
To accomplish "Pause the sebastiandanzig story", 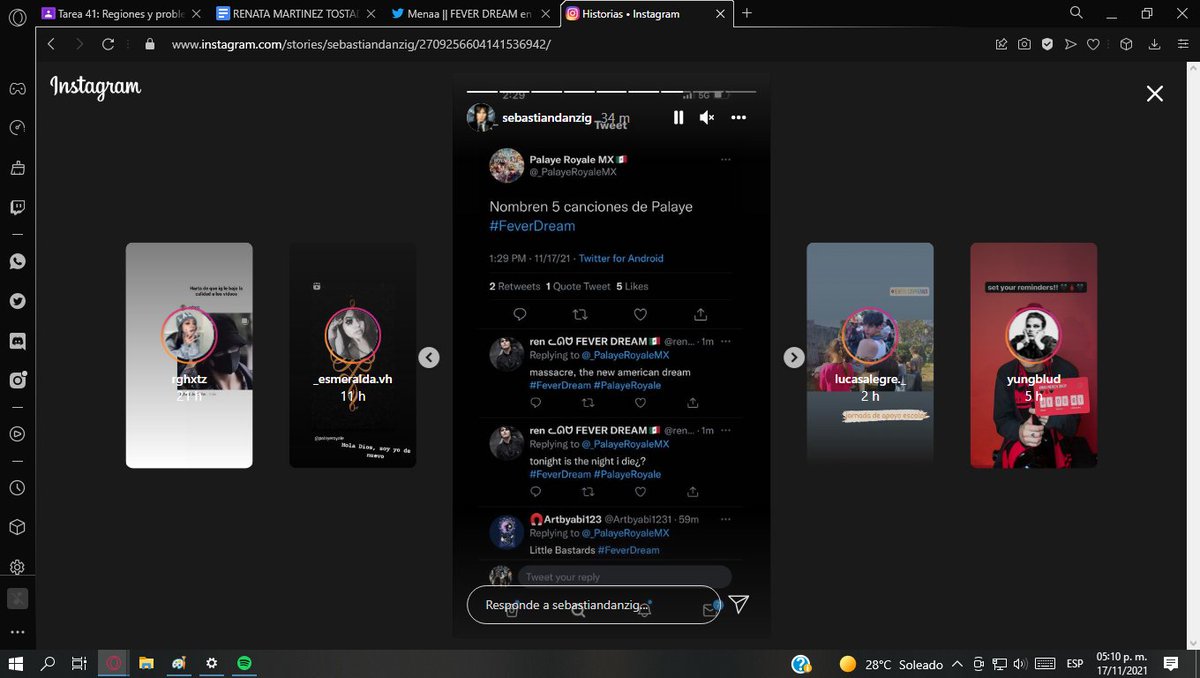I will [x=678, y=117].
